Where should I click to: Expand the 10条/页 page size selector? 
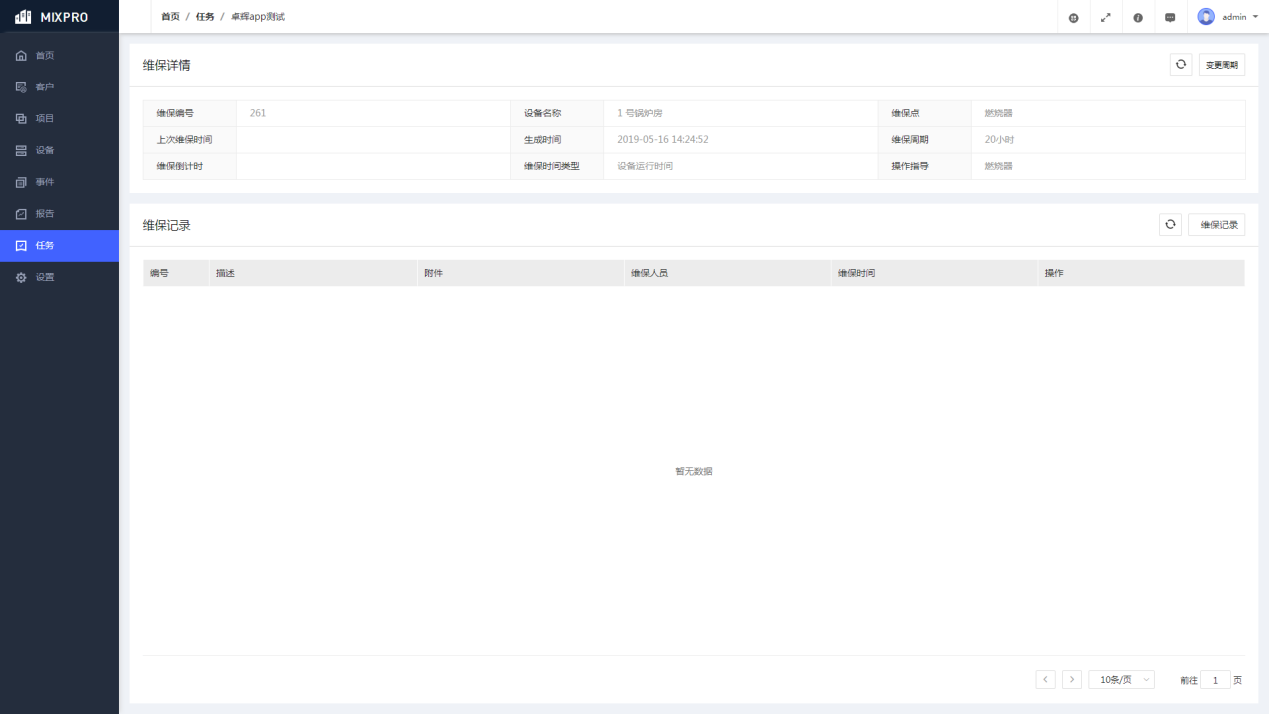pos(1121,680)
